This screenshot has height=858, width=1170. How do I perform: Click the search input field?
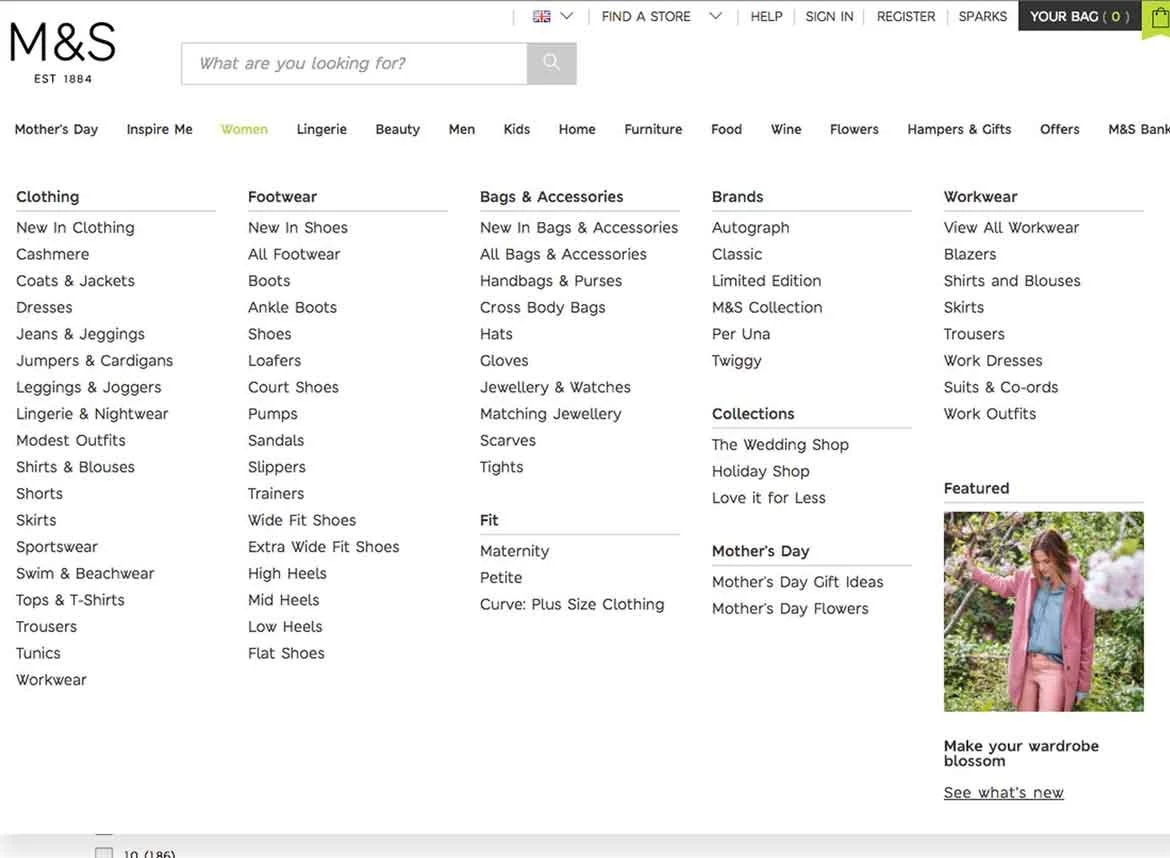[354, 63]
